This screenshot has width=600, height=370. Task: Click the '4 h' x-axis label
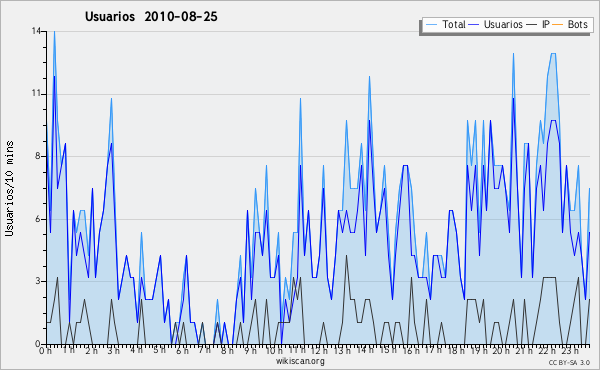136,350
